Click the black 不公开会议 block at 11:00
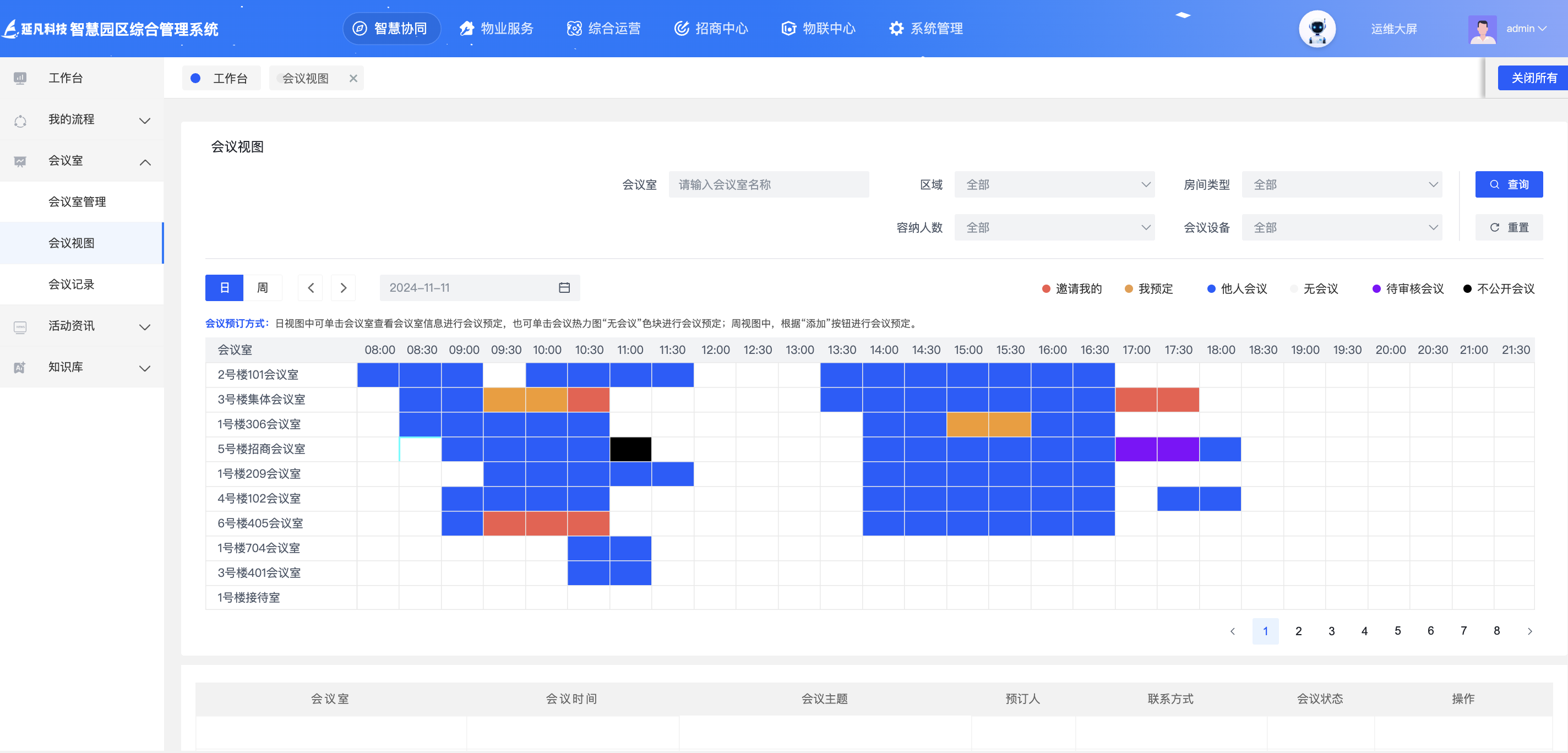Screen dimensions: 1568x753 [630, 449]
